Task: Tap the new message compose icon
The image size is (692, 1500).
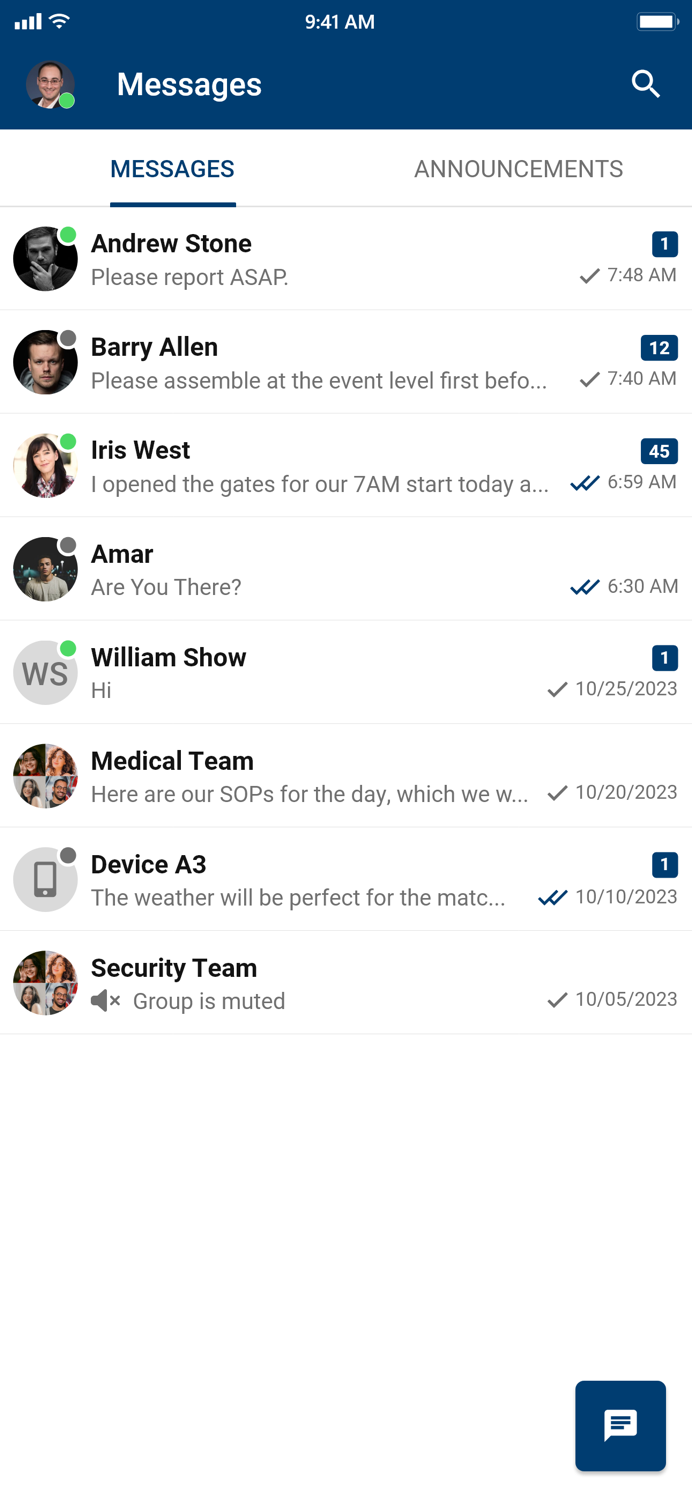Action: (x=620, y=1426)
